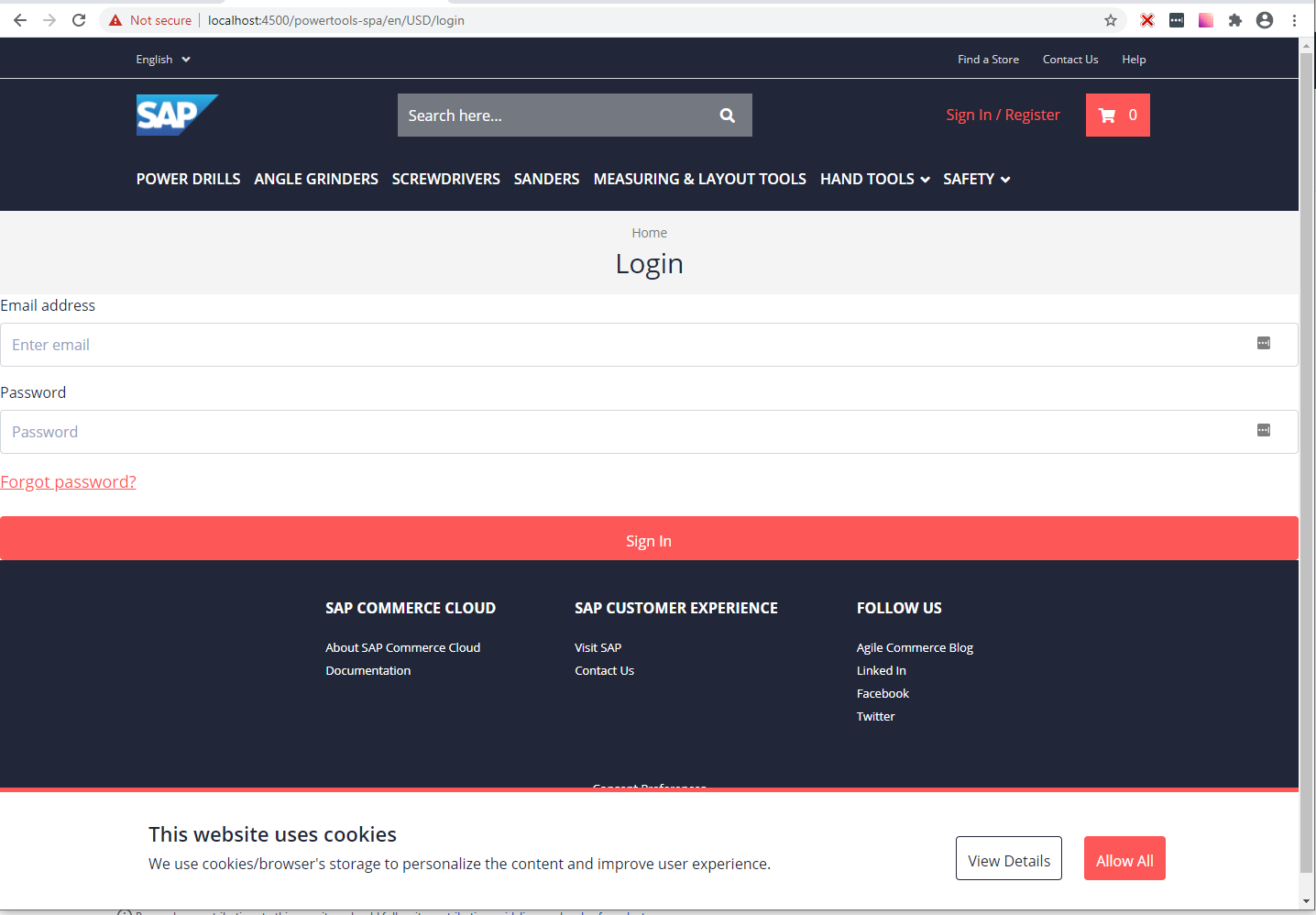Open the Chrome three-dot menu

click(1294, 20)
